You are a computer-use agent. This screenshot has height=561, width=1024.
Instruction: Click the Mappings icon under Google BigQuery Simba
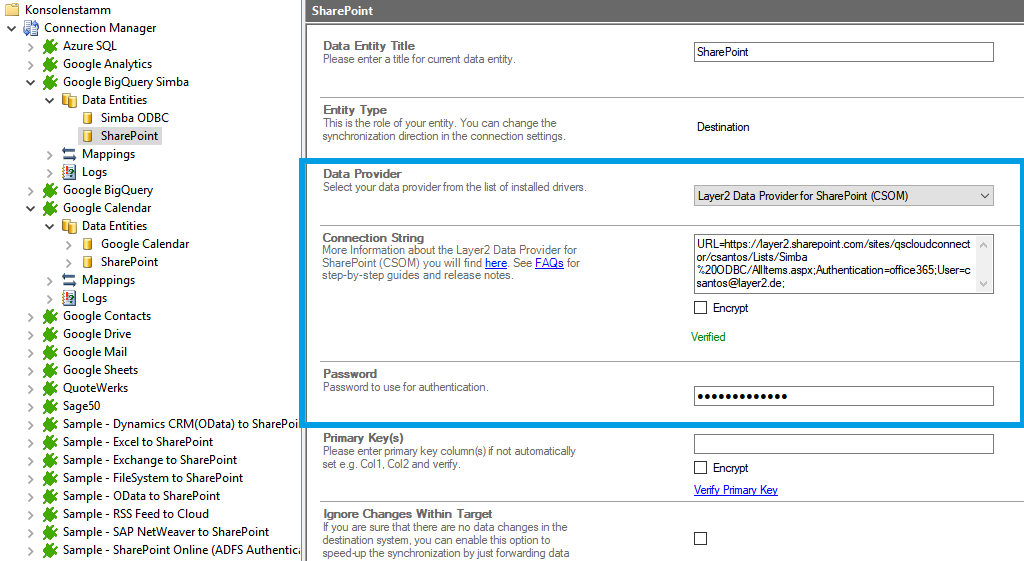[x=69, y=154]
